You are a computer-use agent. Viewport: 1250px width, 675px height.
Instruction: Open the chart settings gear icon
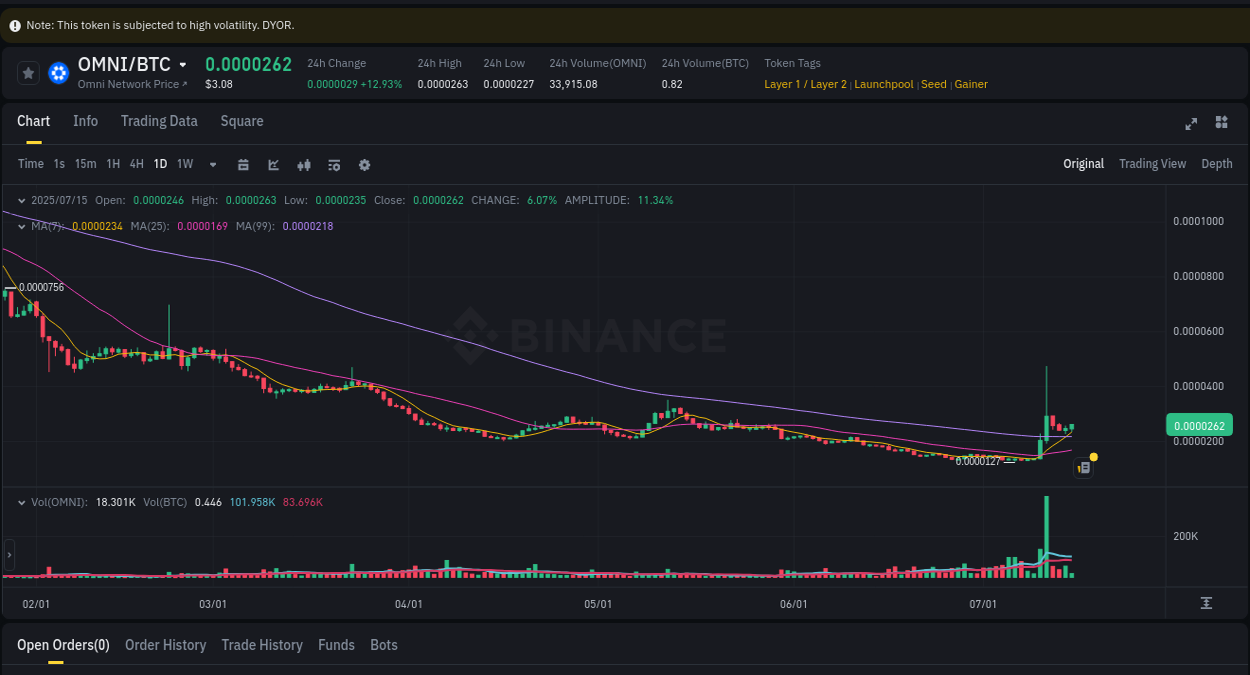(364, 164)
